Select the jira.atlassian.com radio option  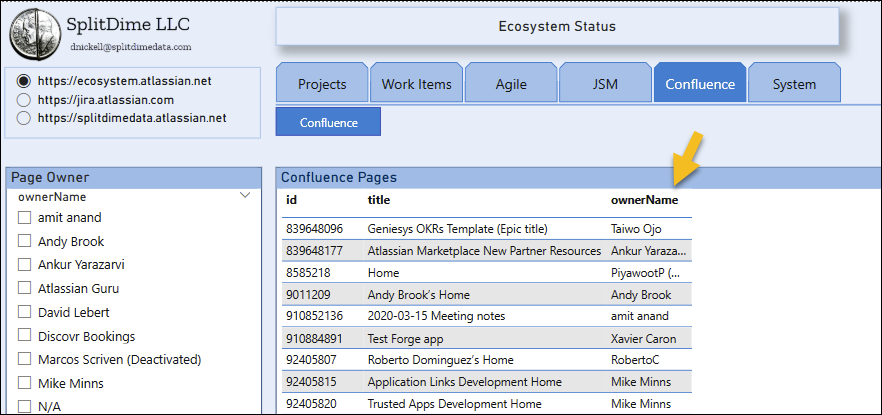coord(25,100)
